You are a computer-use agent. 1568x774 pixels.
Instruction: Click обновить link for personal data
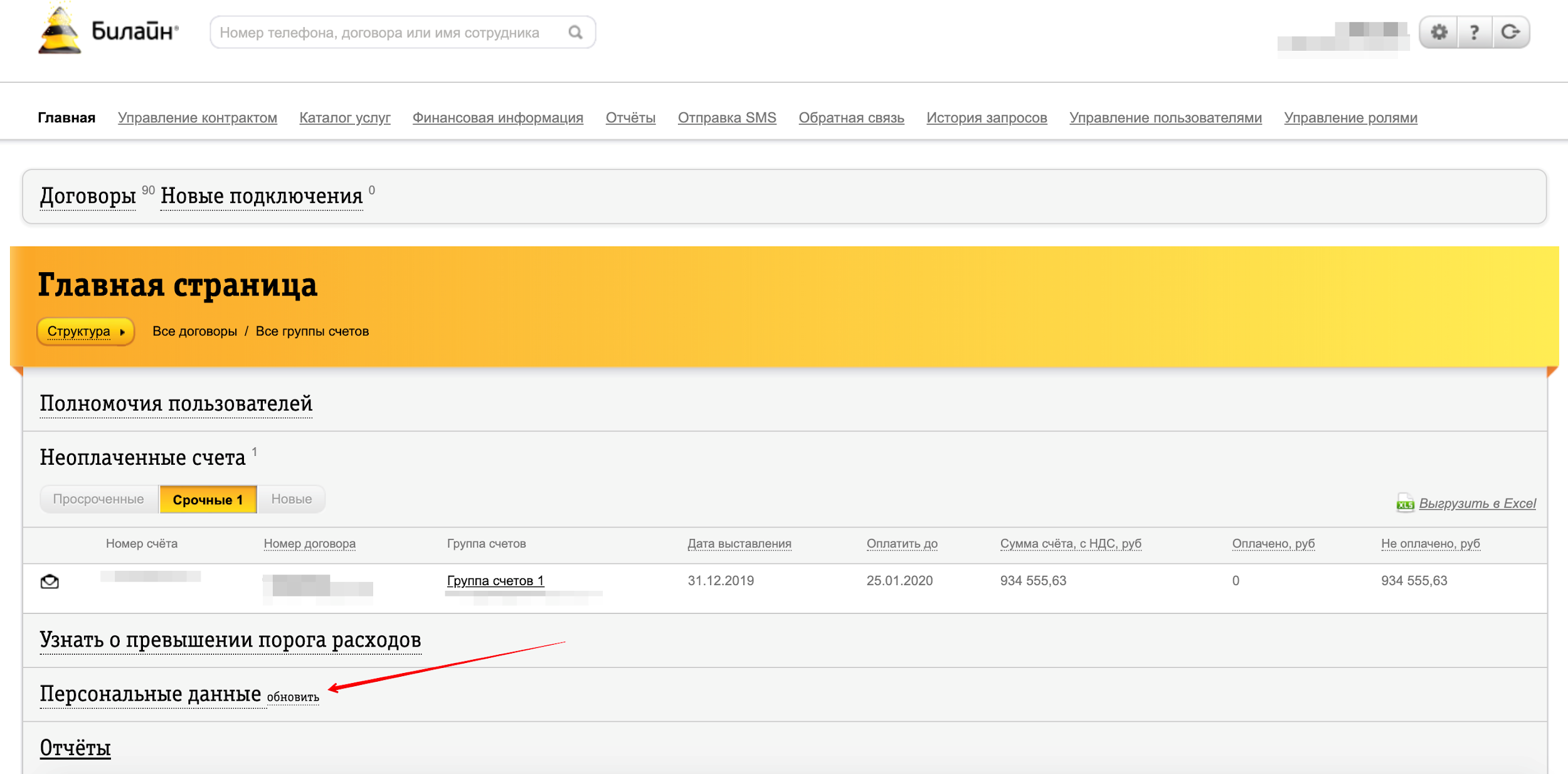293,697
